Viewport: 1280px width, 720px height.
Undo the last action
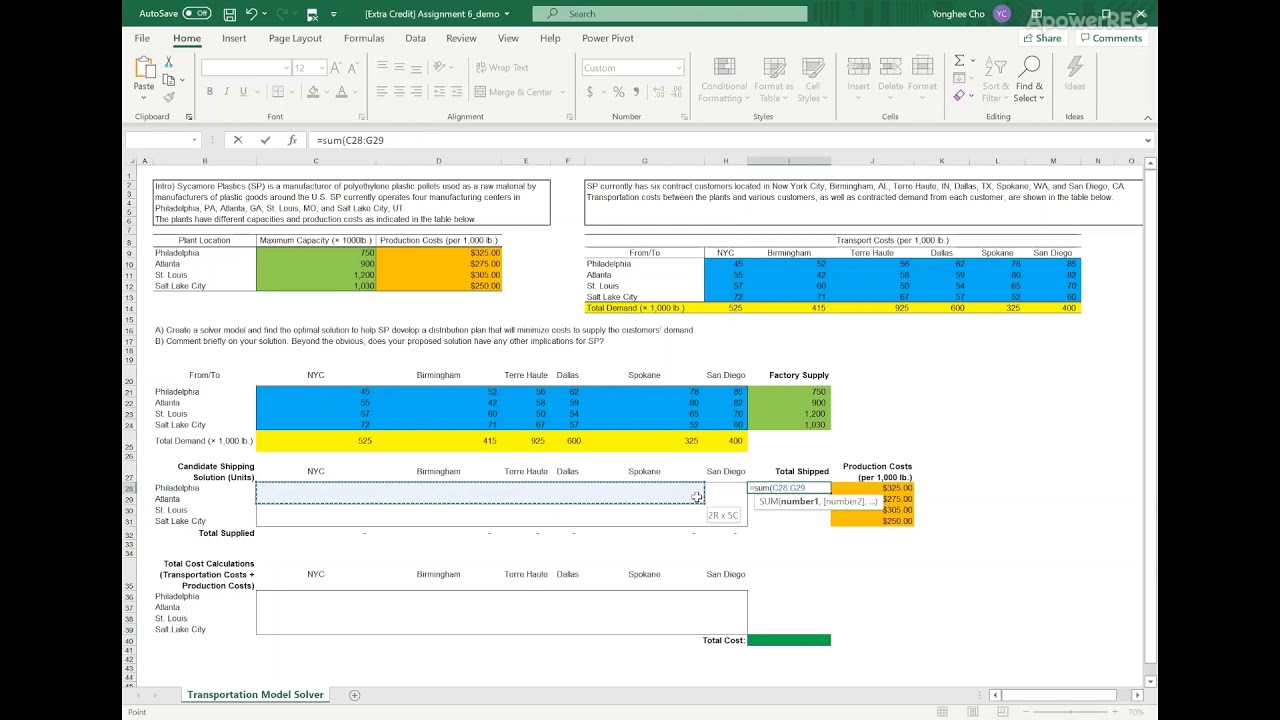(252, 14)
